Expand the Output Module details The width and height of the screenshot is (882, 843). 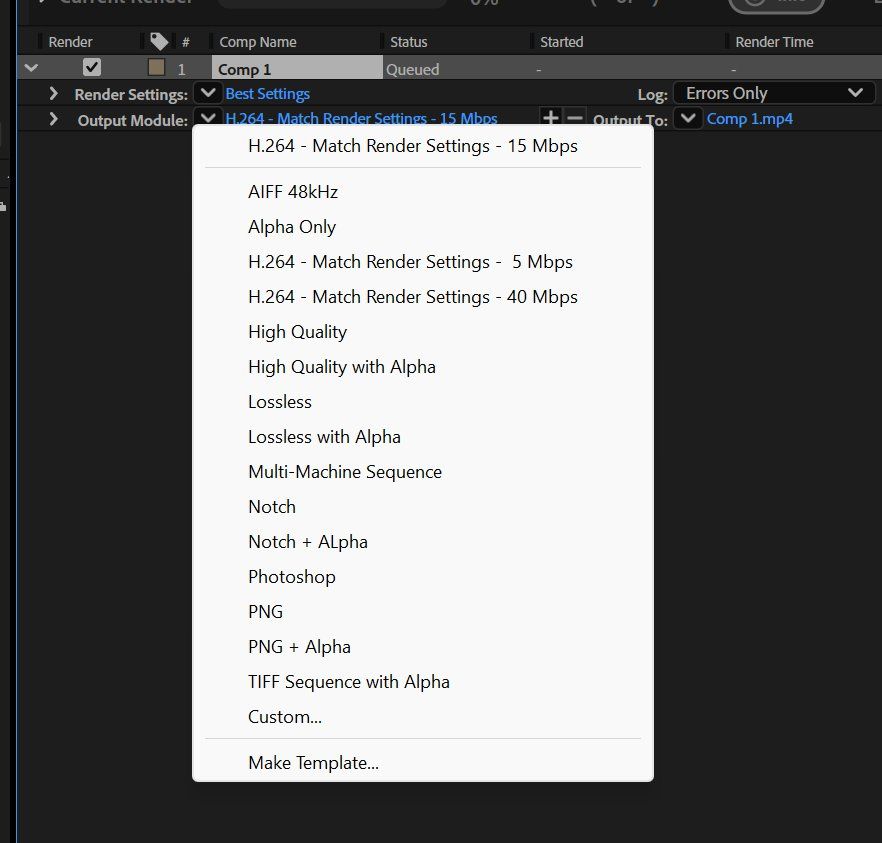click(x=54, y=120)
